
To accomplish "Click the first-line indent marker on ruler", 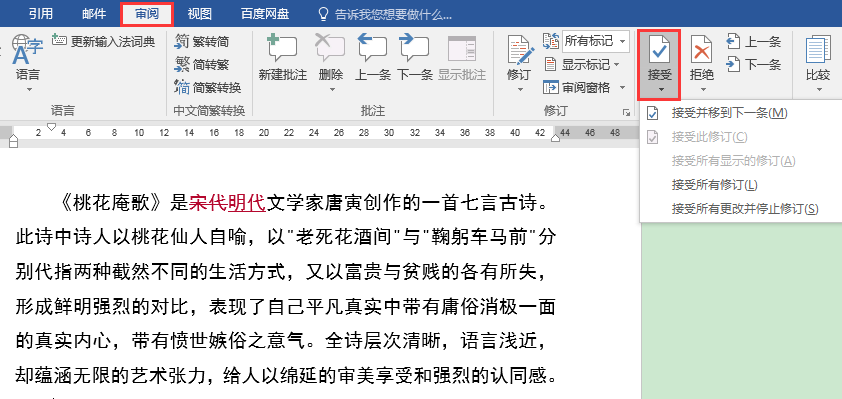I will pyautogui.click(x=51, y=127).
